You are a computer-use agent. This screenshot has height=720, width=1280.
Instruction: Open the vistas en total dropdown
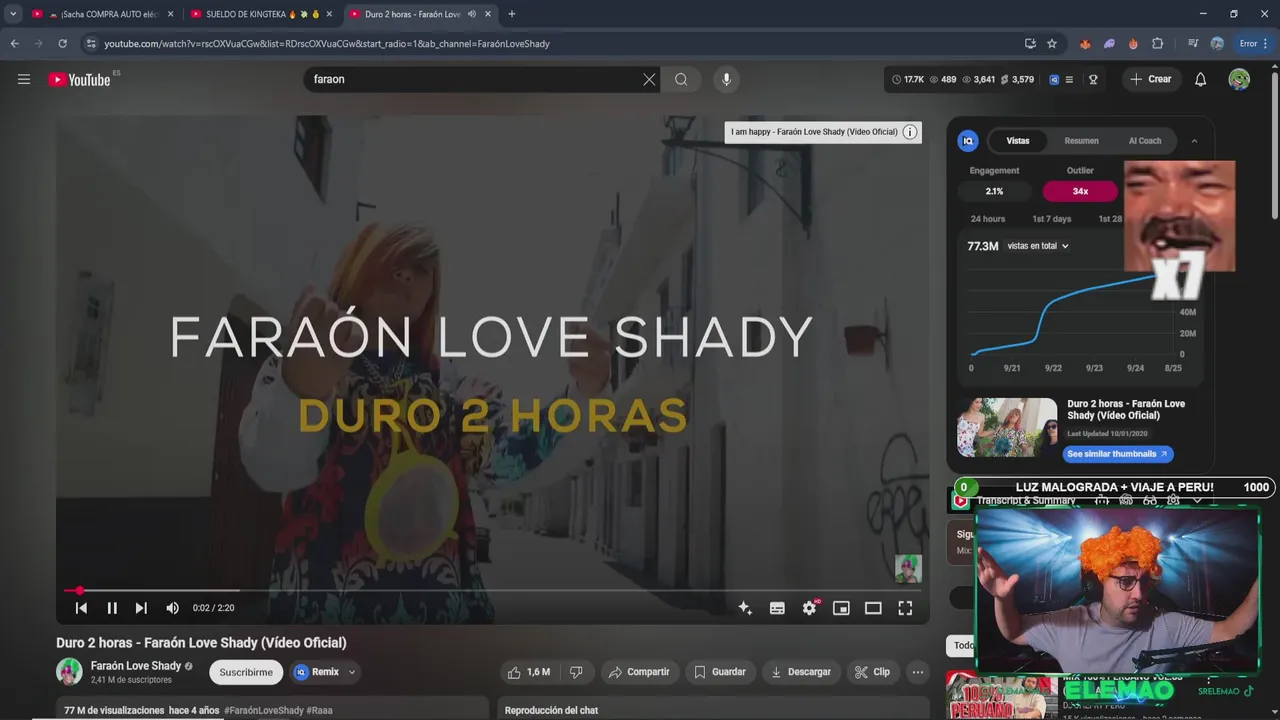[x=1038, y=246]
